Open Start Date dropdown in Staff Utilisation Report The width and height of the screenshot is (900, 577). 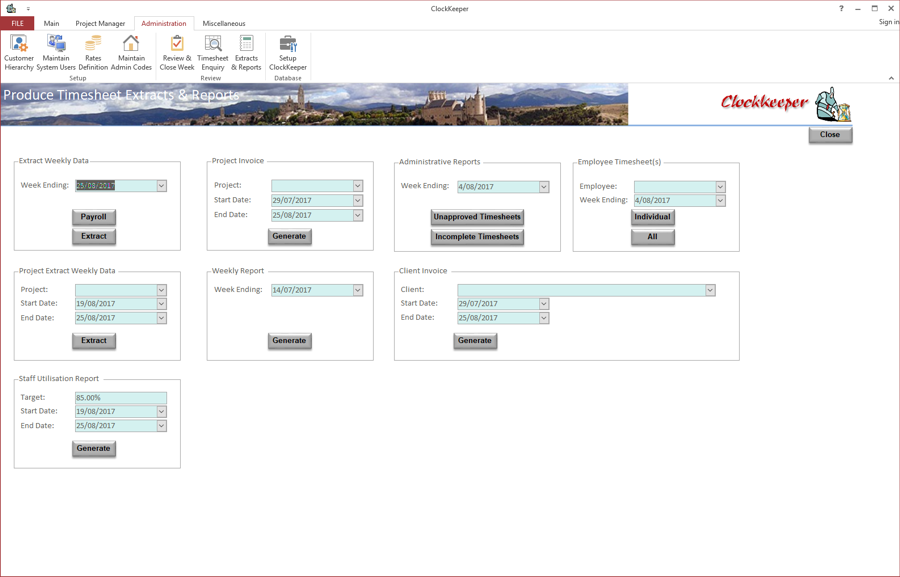click(x=162, y=412)
